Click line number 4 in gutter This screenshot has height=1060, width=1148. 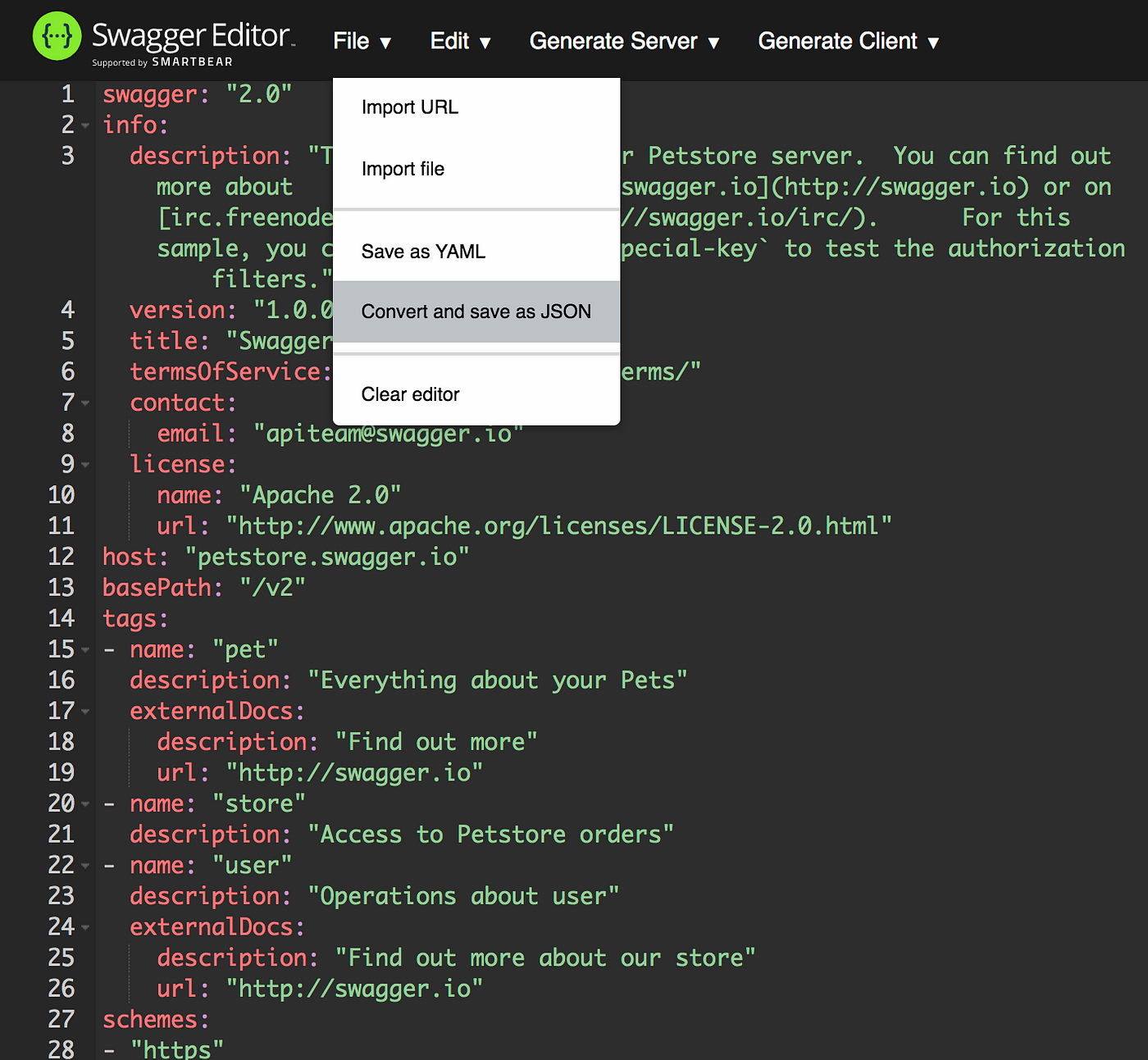(67, 310)
